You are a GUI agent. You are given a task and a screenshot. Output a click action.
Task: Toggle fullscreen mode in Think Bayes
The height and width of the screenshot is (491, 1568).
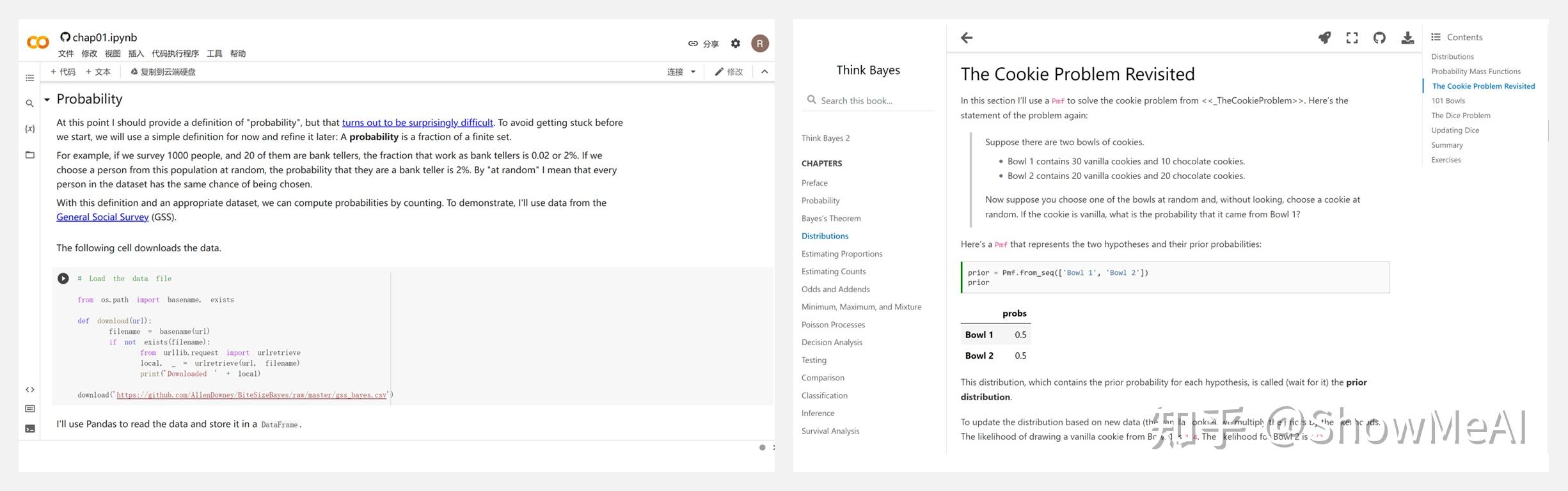point(1352,38)
